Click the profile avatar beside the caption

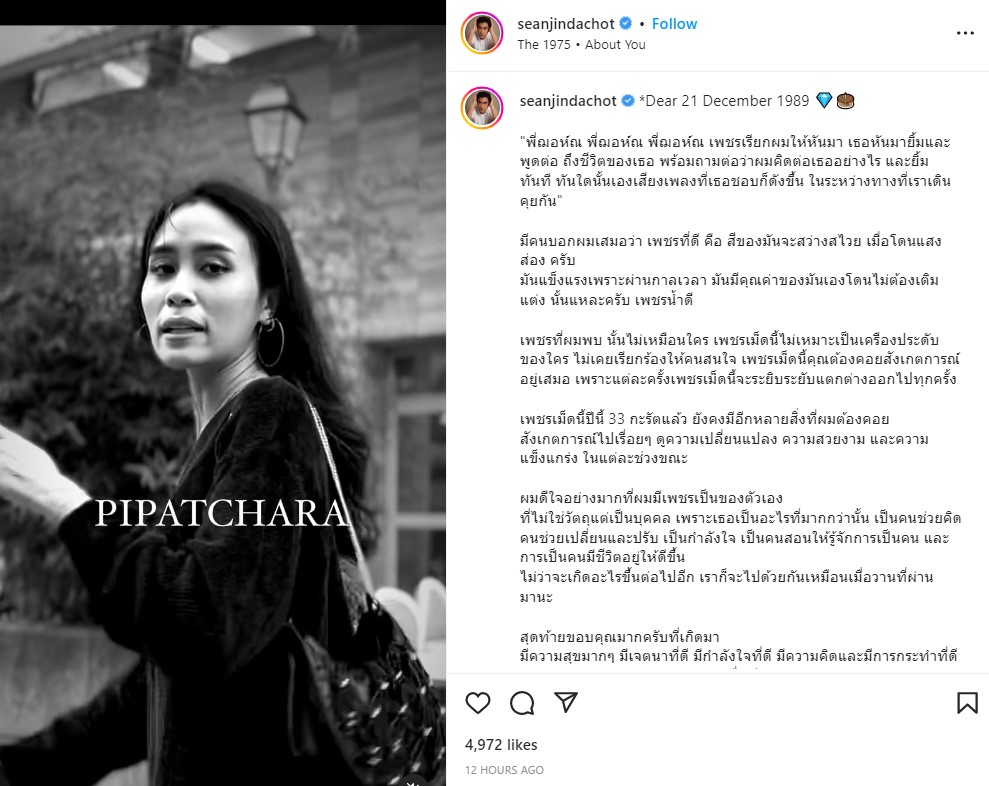(x=482, y=108)
